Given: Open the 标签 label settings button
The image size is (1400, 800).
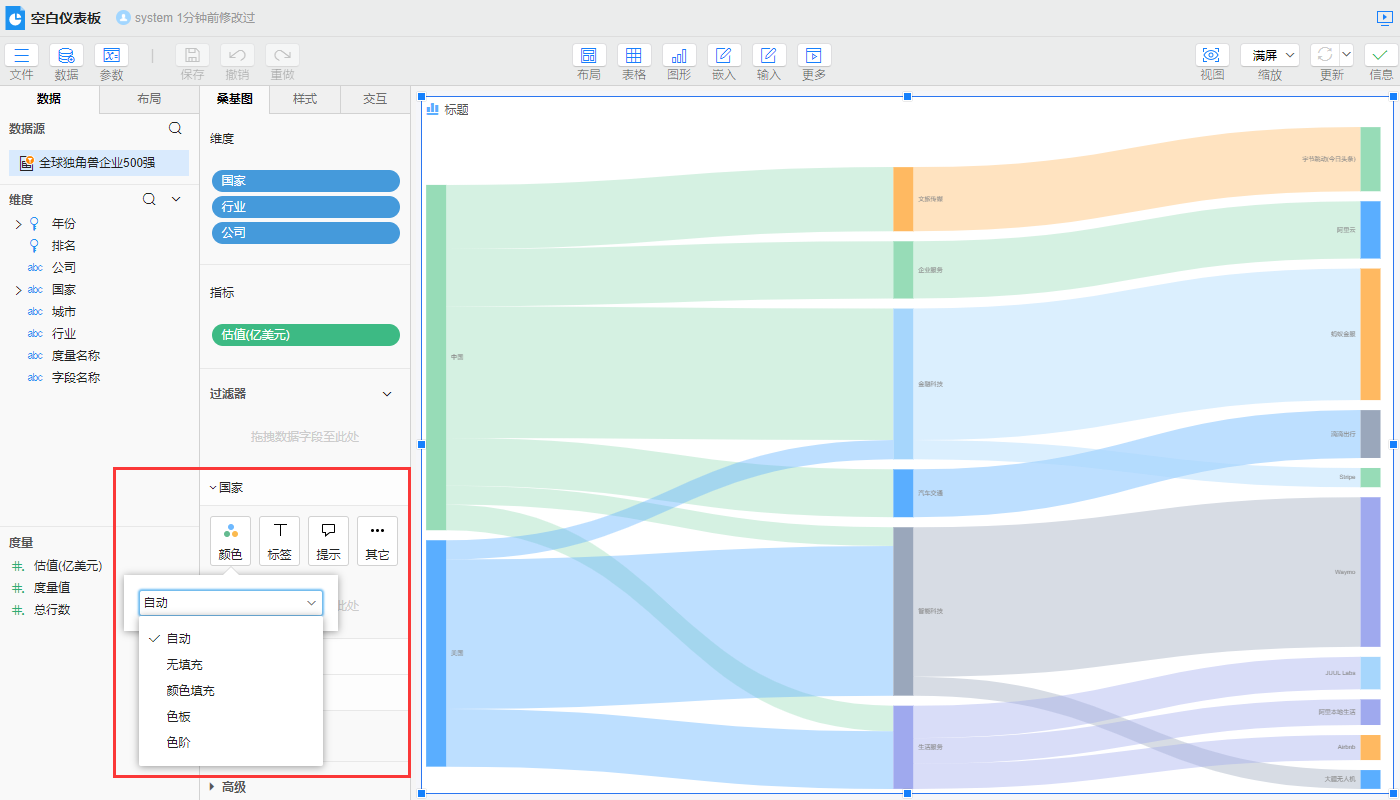Looking at the screenshot, I should click(x=279, y=541).
